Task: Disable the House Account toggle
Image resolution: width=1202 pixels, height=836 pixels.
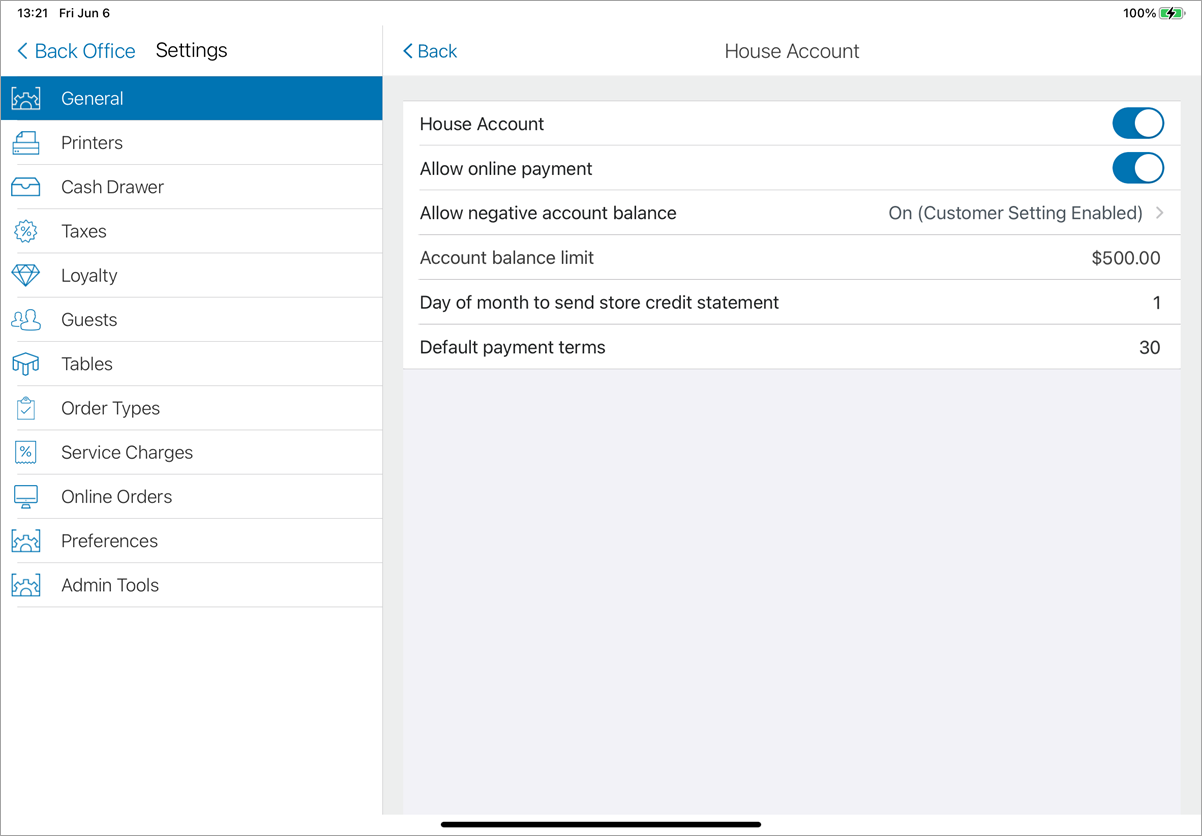Action: click(x=1138, y=123)
